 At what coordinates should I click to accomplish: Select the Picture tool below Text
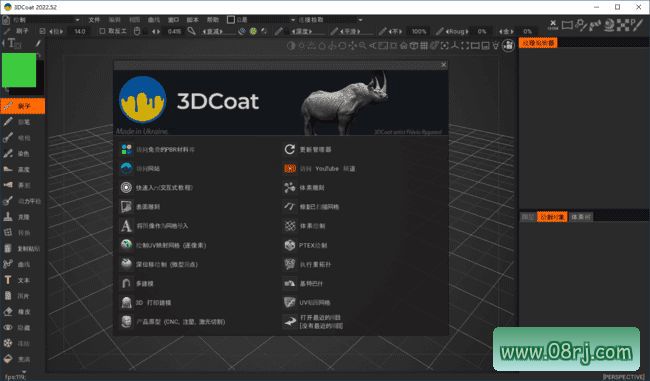pyautogui.click(x=22, y=296)
